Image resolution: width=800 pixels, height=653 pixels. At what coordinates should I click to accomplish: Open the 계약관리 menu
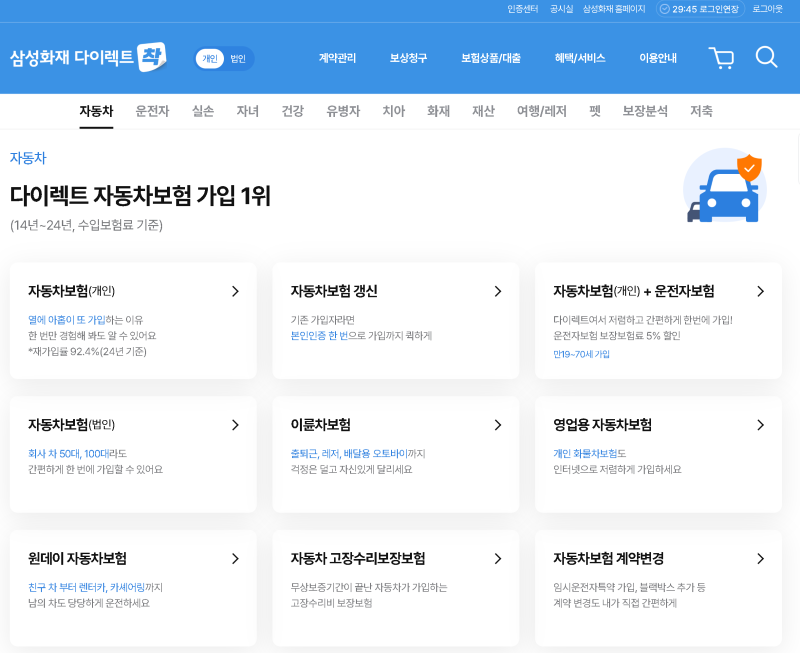tap(337, 58)
